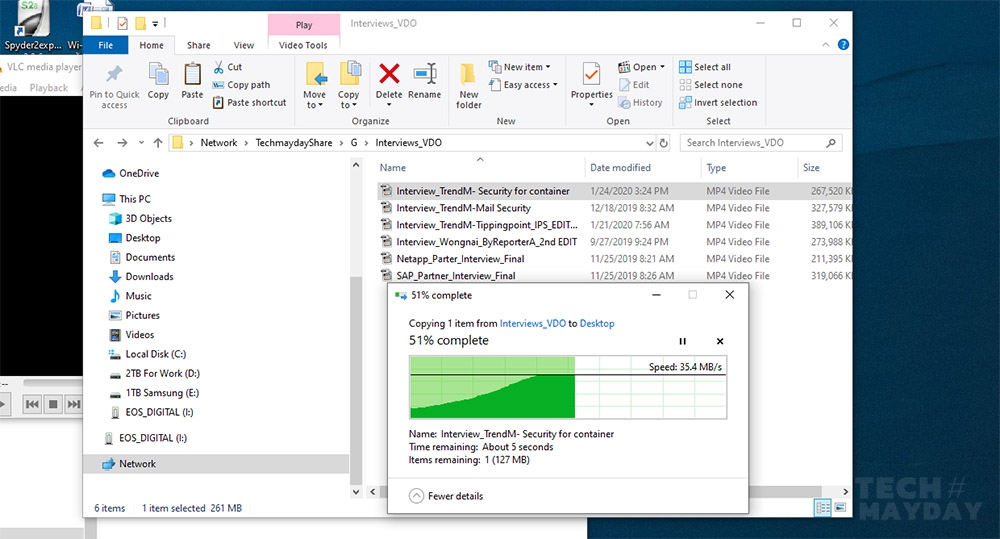1000x539 pixels.
Task: Click Pin to Quick access icon
Action: point(114,75)
